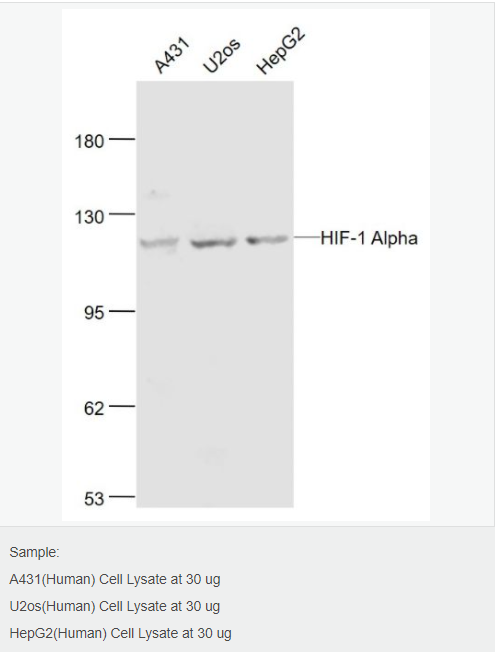Click the A431 lane label
This screenshot has height=652, width=500.
coord(172,55)
